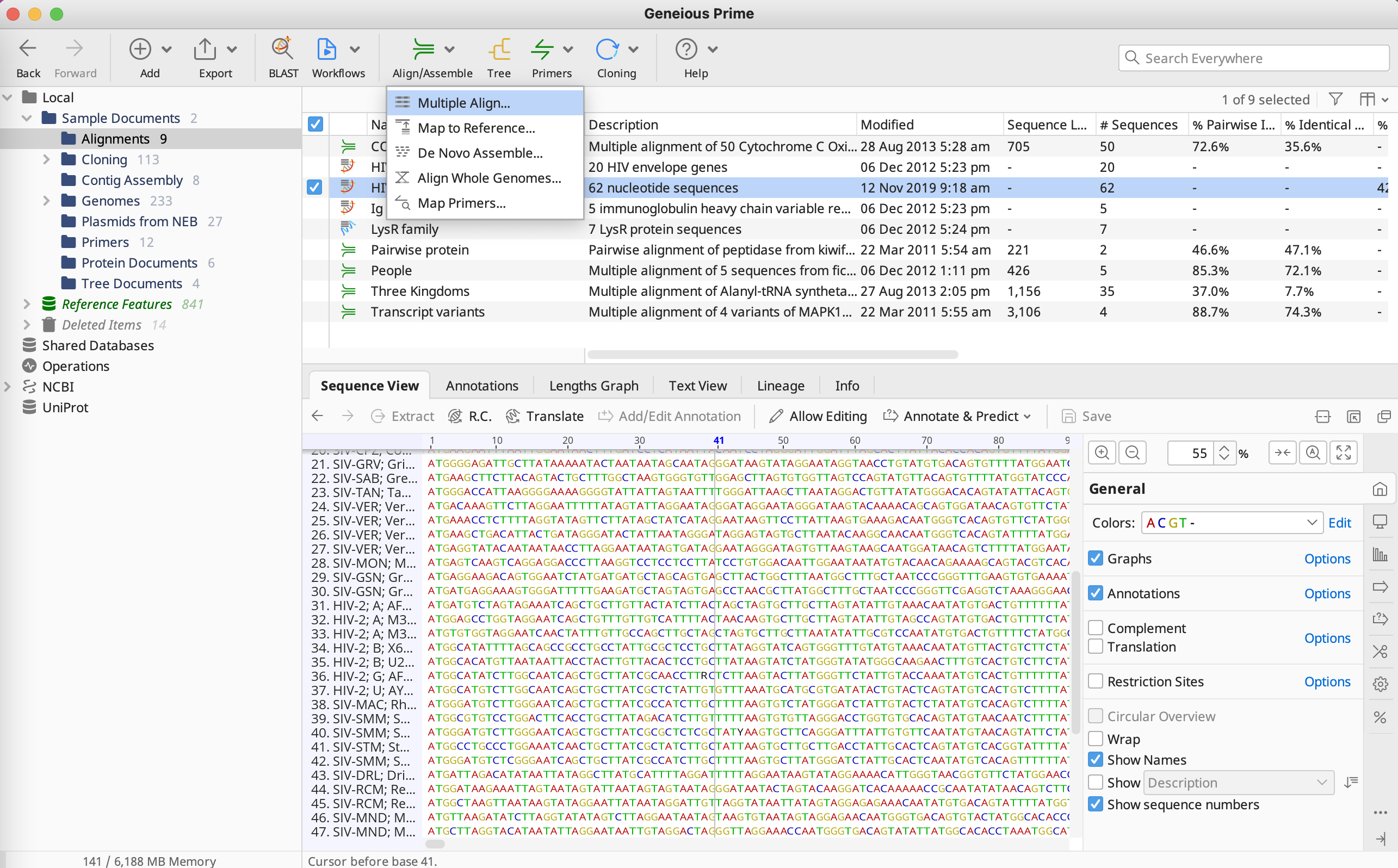
Task: Click the BLAST toolbar icon
Action: [x=282, y=50]
